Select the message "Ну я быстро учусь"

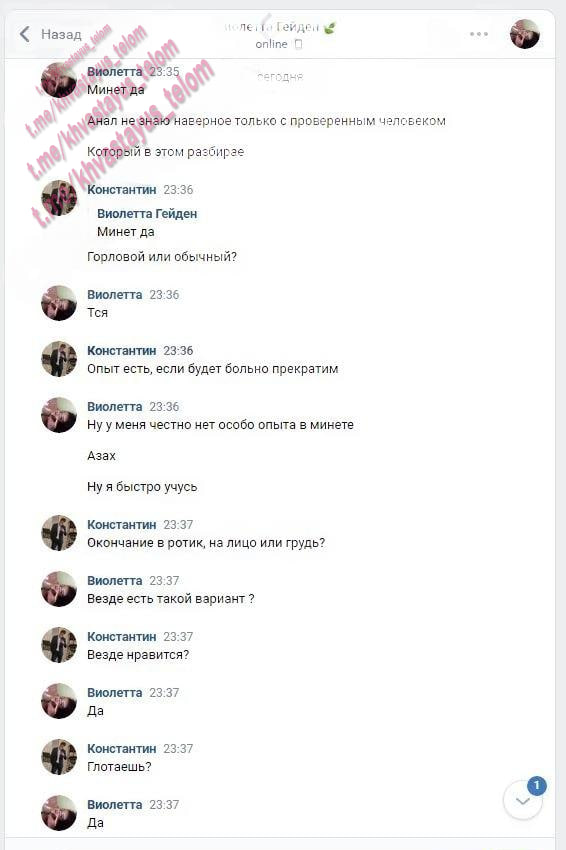tap(142, 487)
